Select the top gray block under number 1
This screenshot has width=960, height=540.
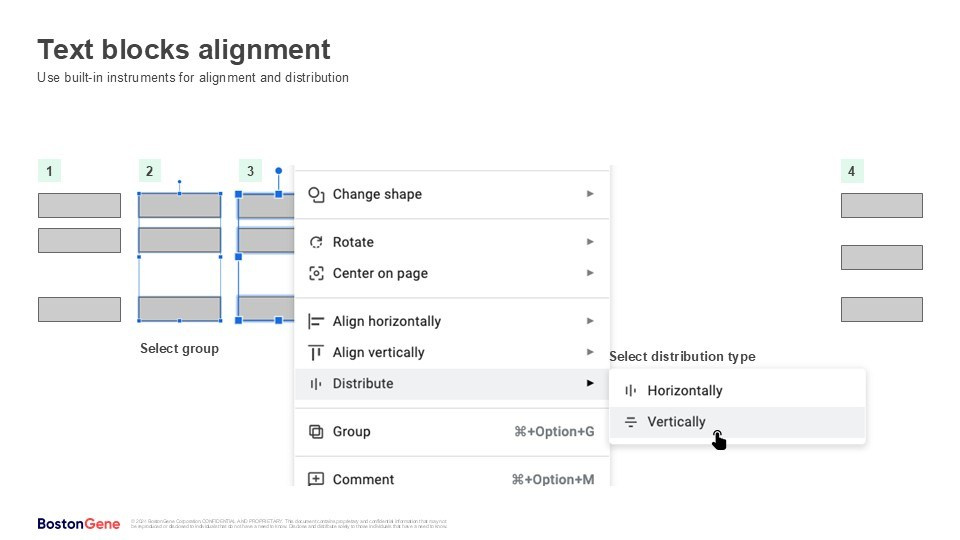[x=79, y=205]
